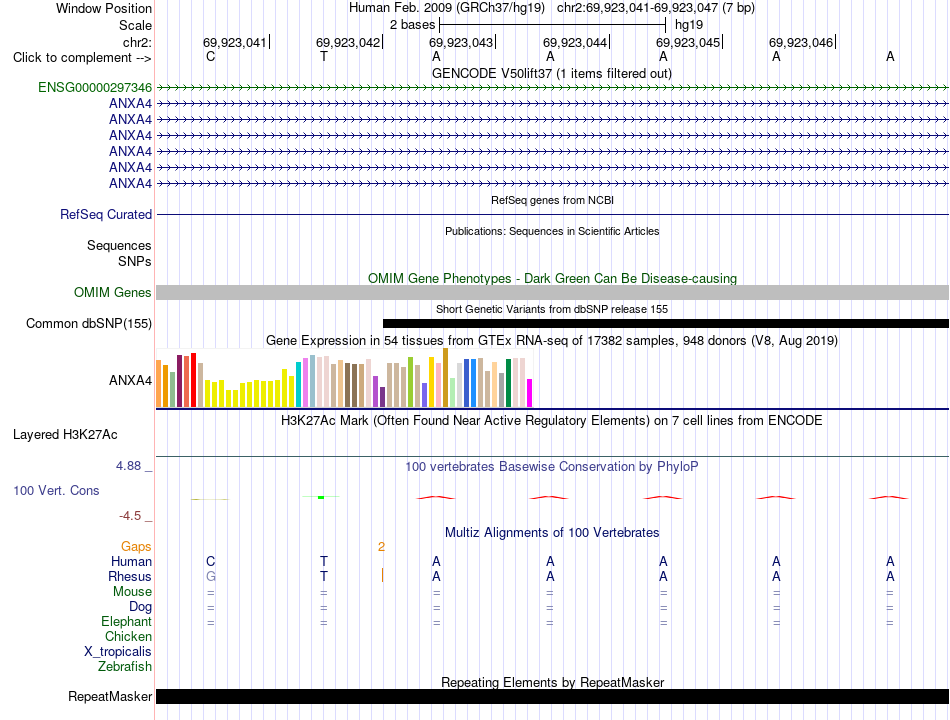Select the X_tropicalis species label
Viewport: 950px width, 720px height.
[x=118, y=652]
